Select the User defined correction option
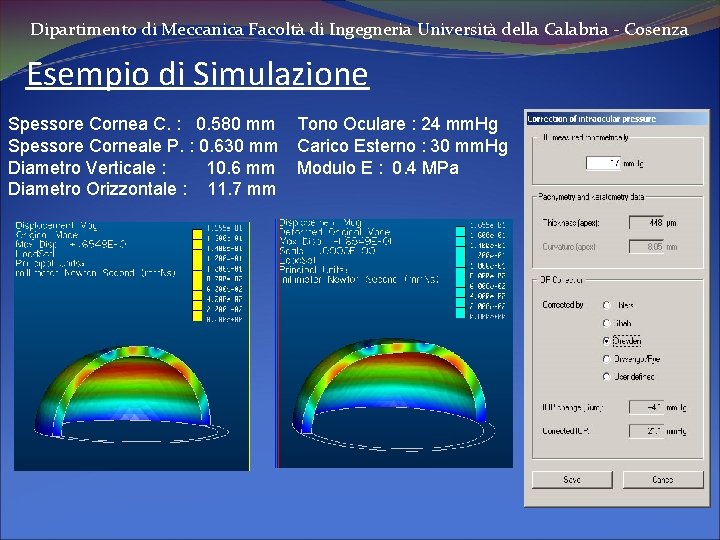This screenshot has height=540, width=720. (607, 377)
